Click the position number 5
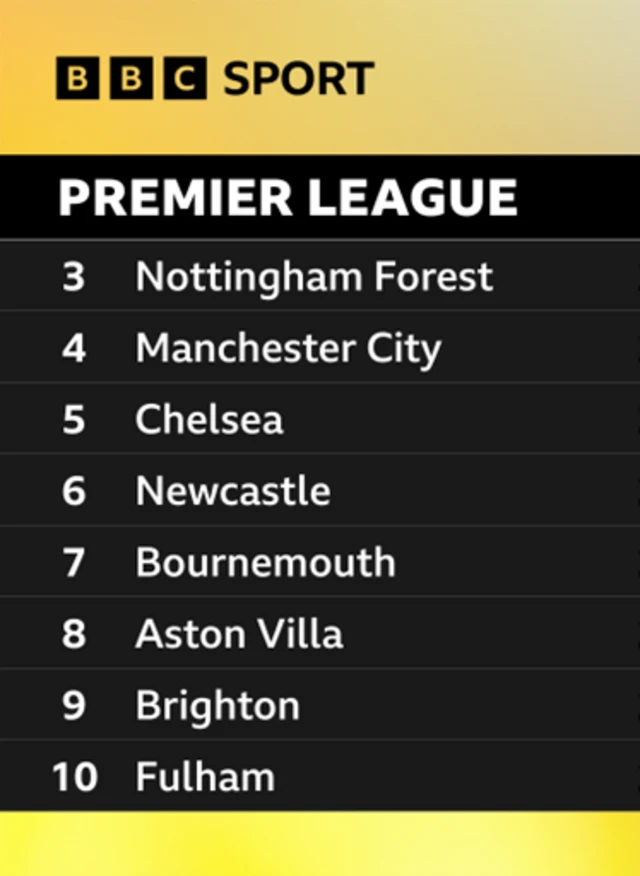 74,420
